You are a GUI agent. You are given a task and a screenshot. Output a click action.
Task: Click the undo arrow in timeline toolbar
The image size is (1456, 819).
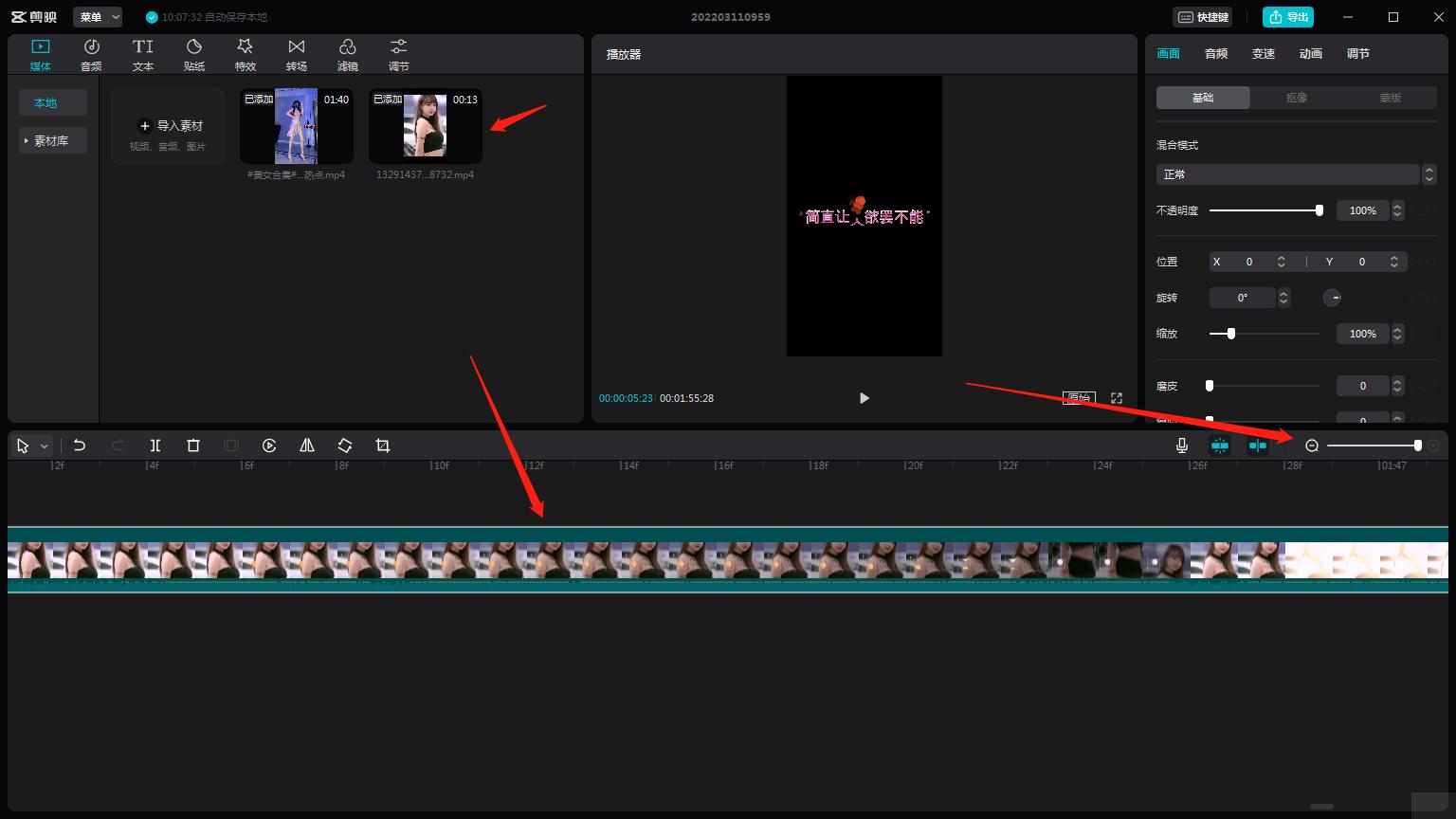click(x=80, y=446)
